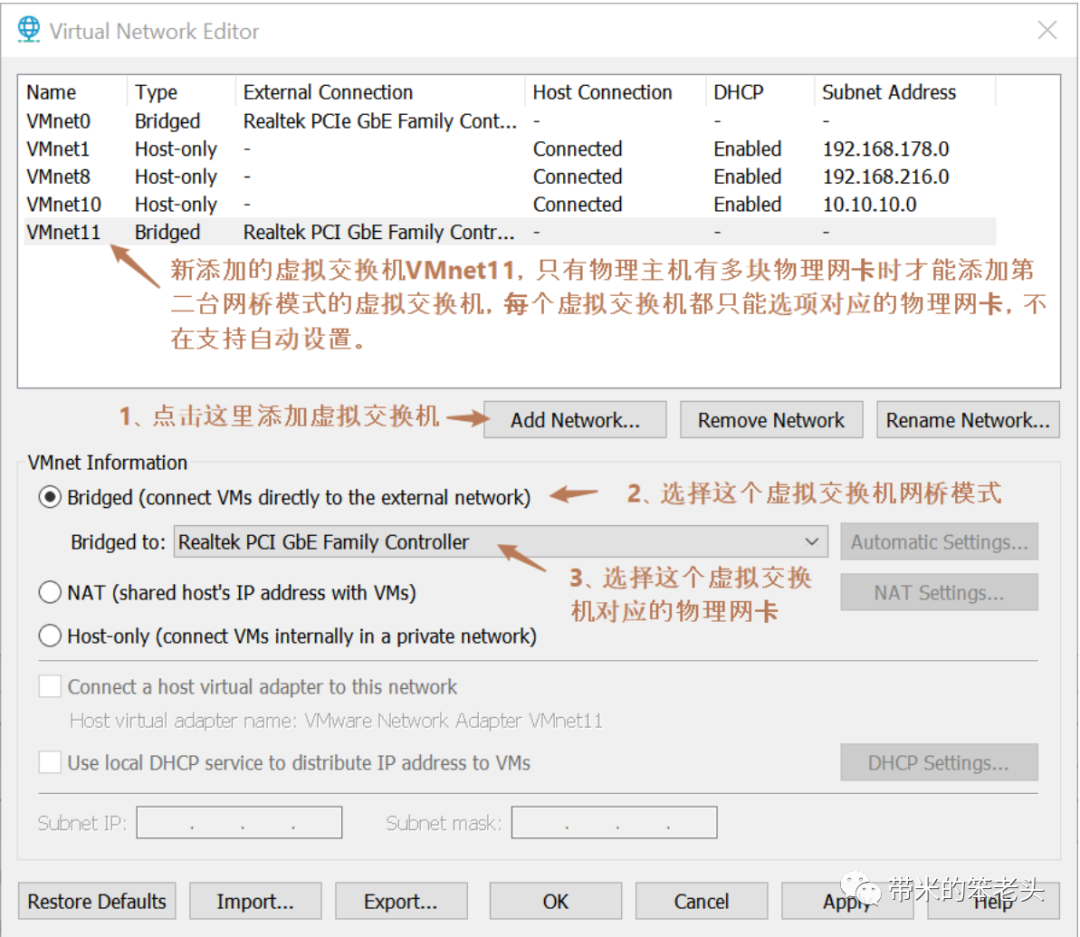Select the VMnet1 row
Screen dimensions: 1080x937
[510, 149]
